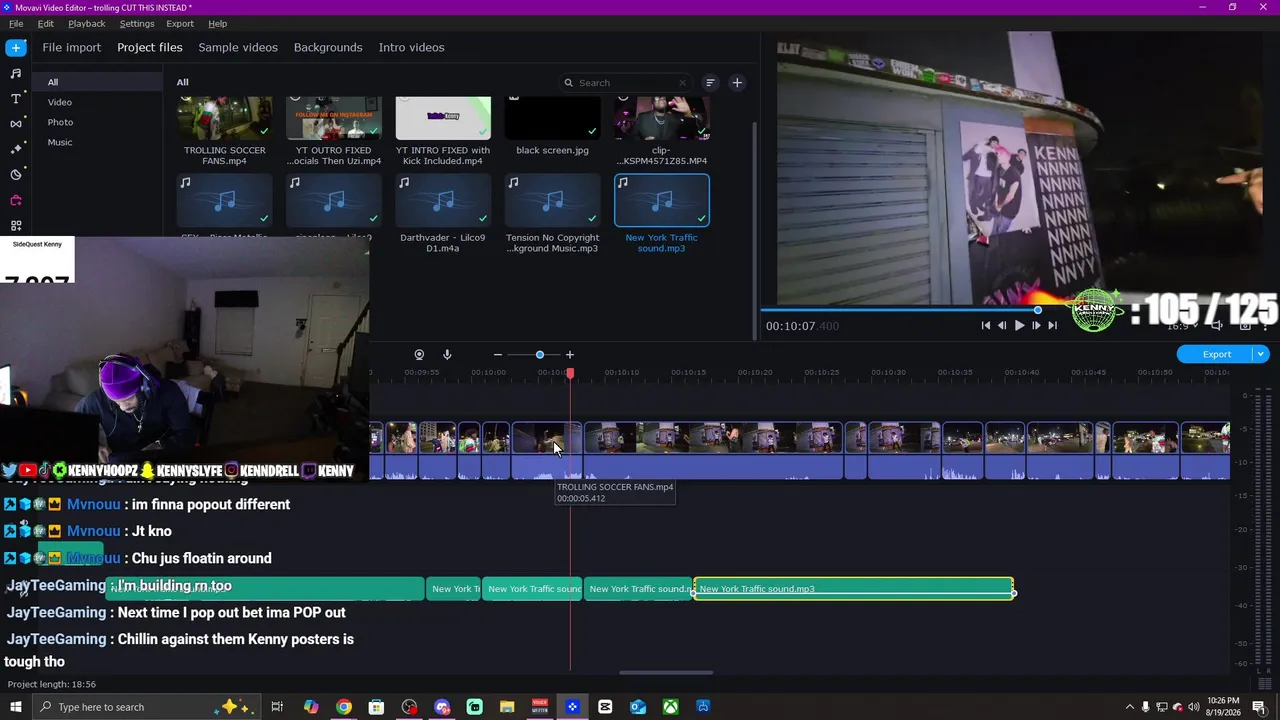Switch to the Sample videos tab
The image size is (1280, 720).
(238, 47)
